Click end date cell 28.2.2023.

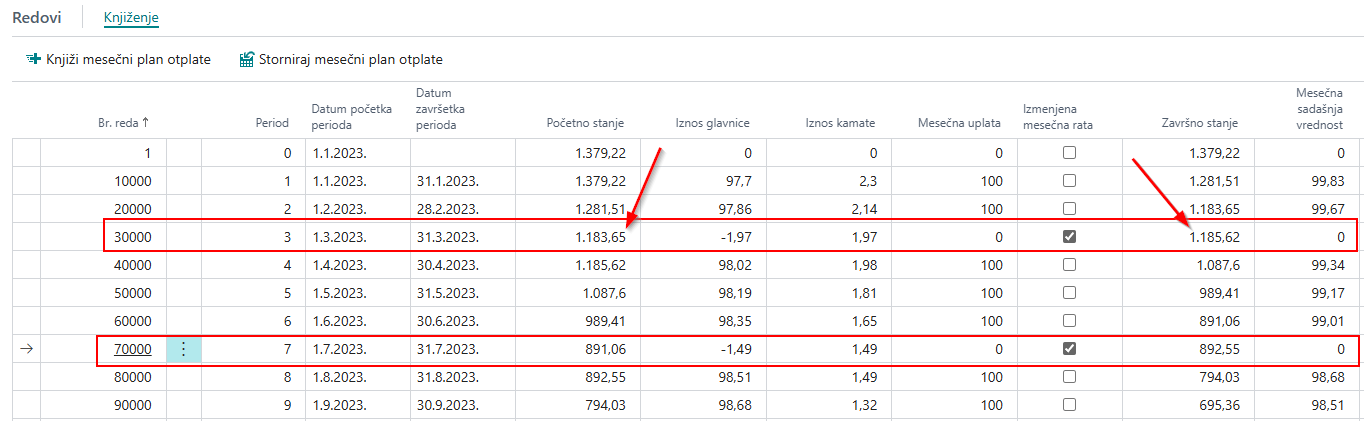pyautogui.click(x=447, y=209)
